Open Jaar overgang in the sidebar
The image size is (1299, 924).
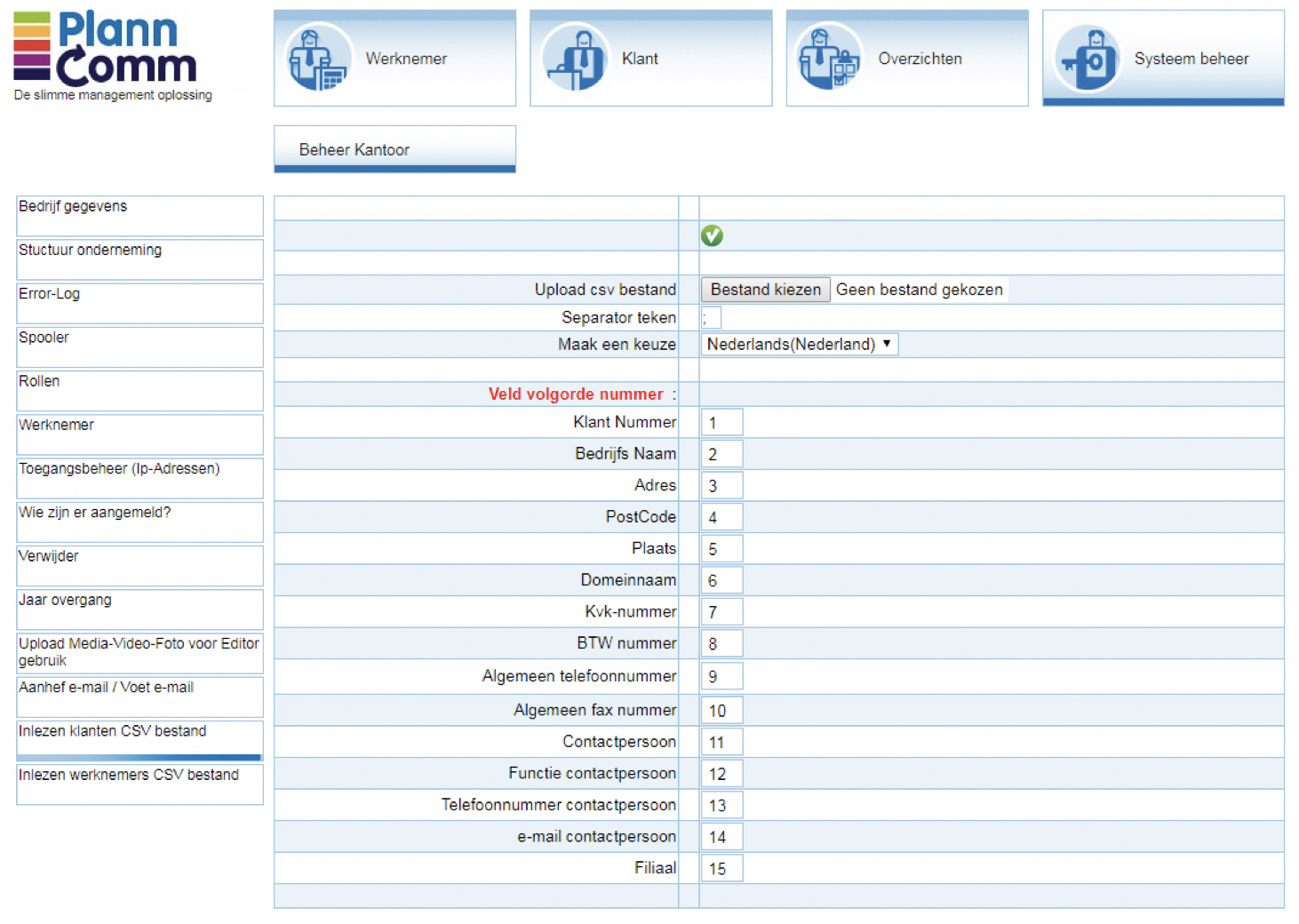[x=139, y=609]
